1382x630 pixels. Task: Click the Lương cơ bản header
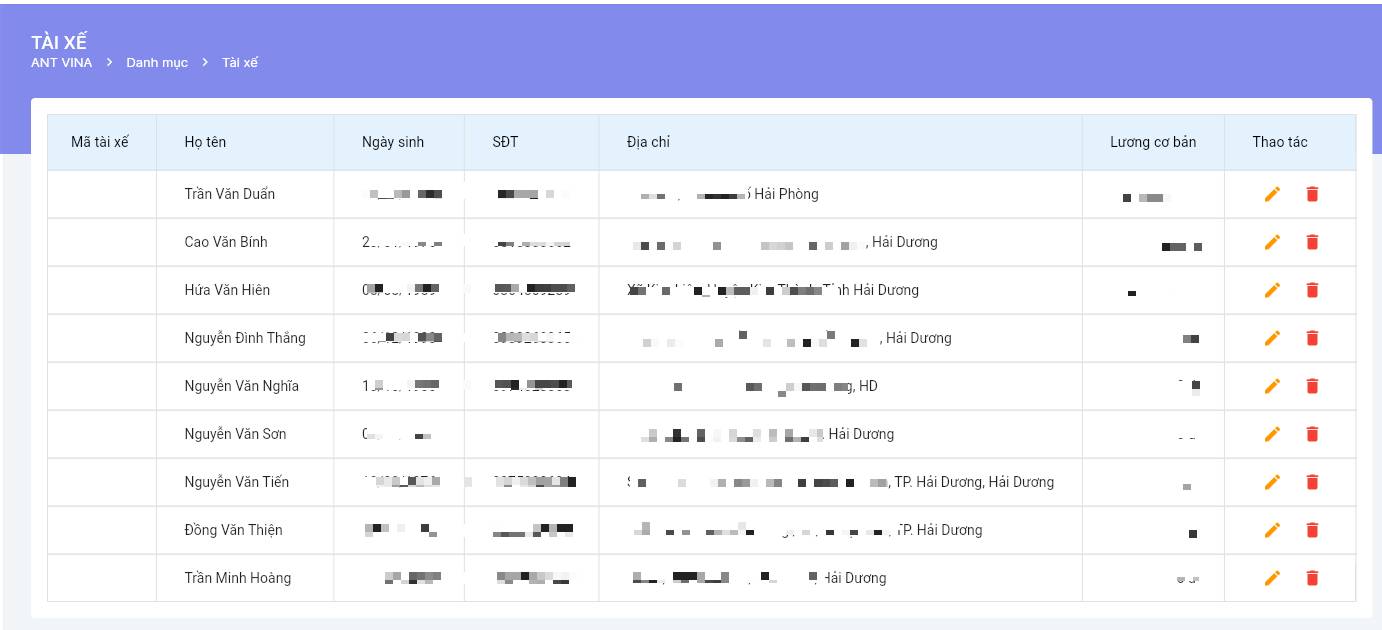[x=1152, y=142]
